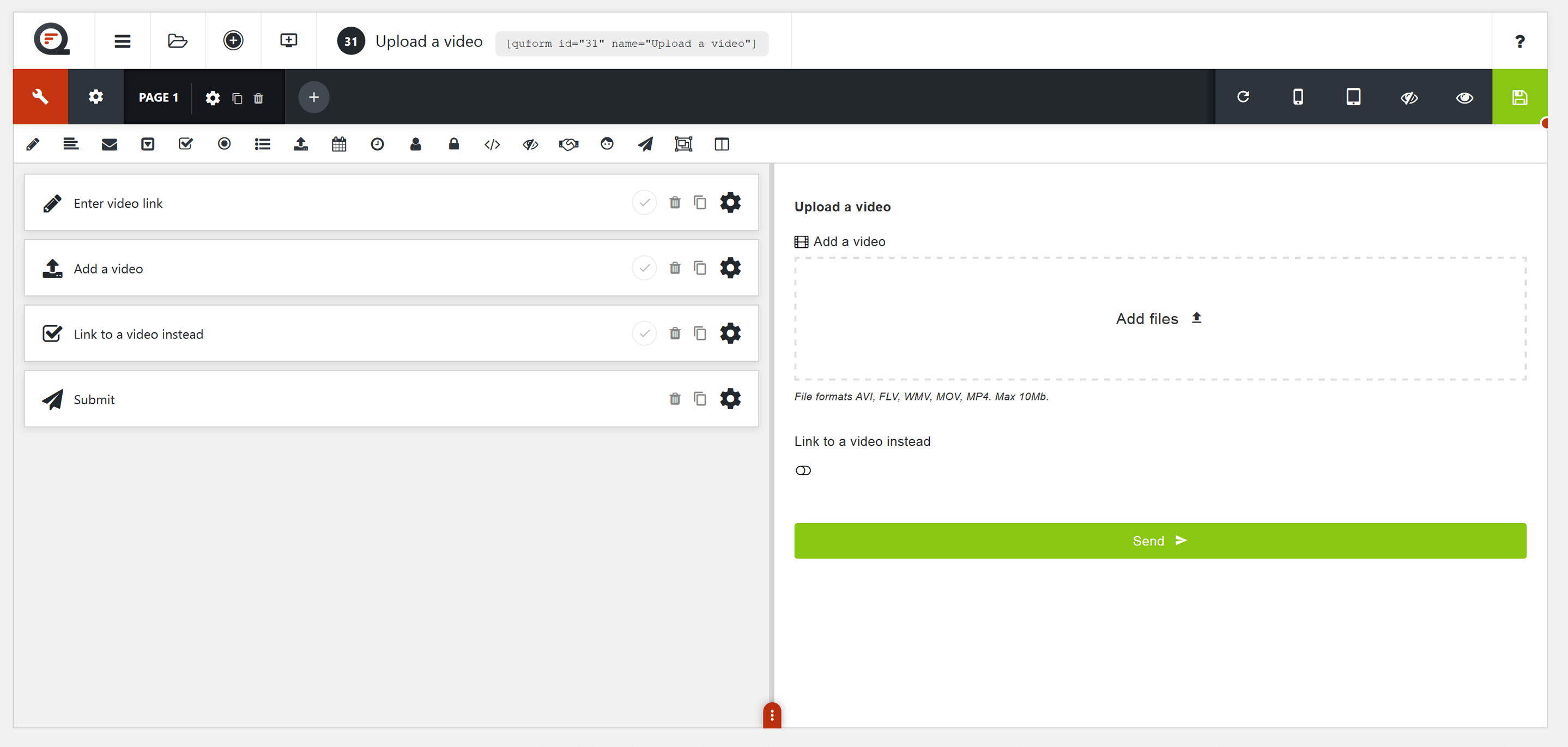
Task: Open settings for Add a video
Action: (x=730, y=268)
